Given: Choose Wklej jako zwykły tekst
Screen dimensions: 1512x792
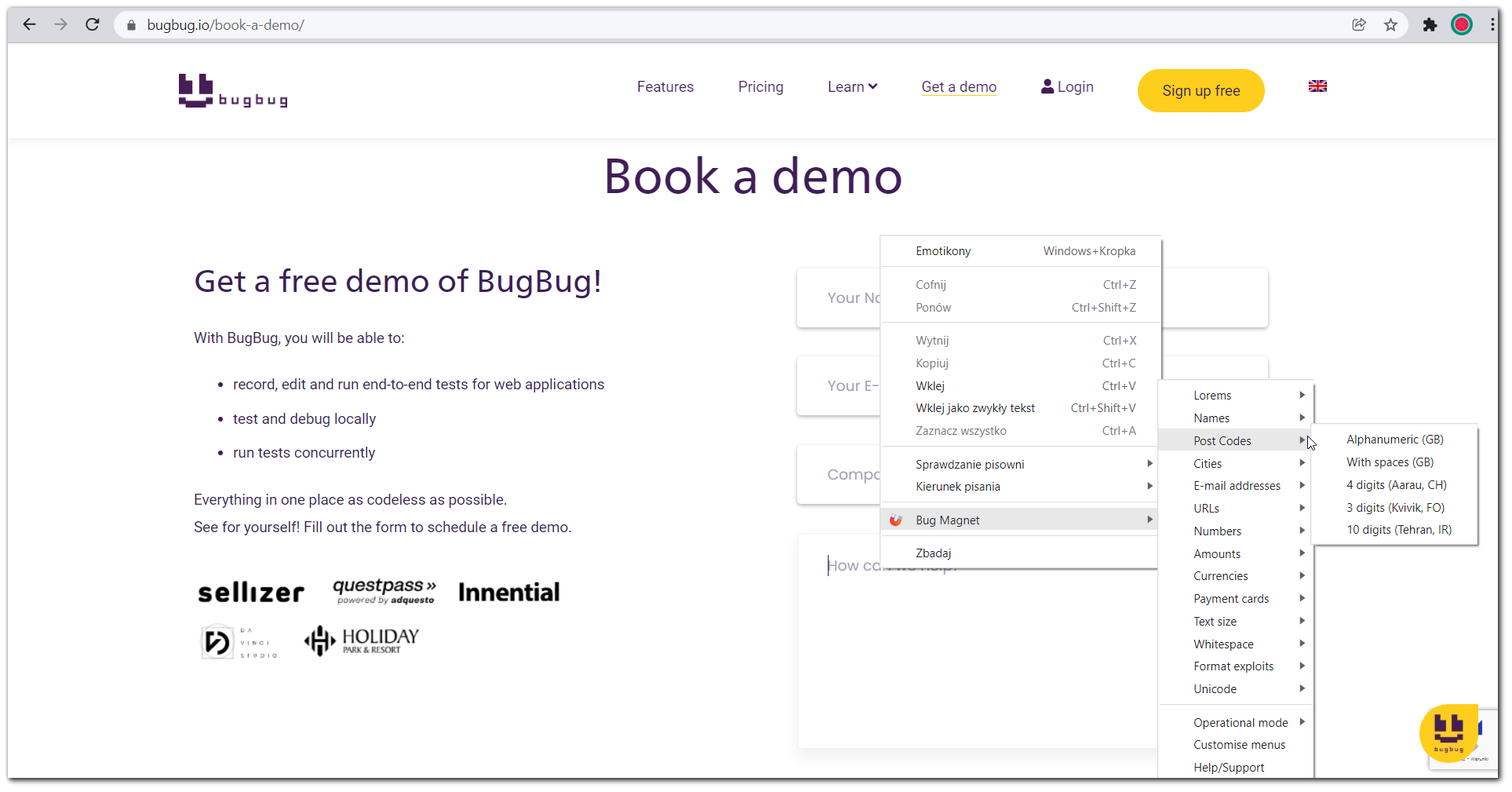Looking at the screenshot, I should click(1019, 408).
